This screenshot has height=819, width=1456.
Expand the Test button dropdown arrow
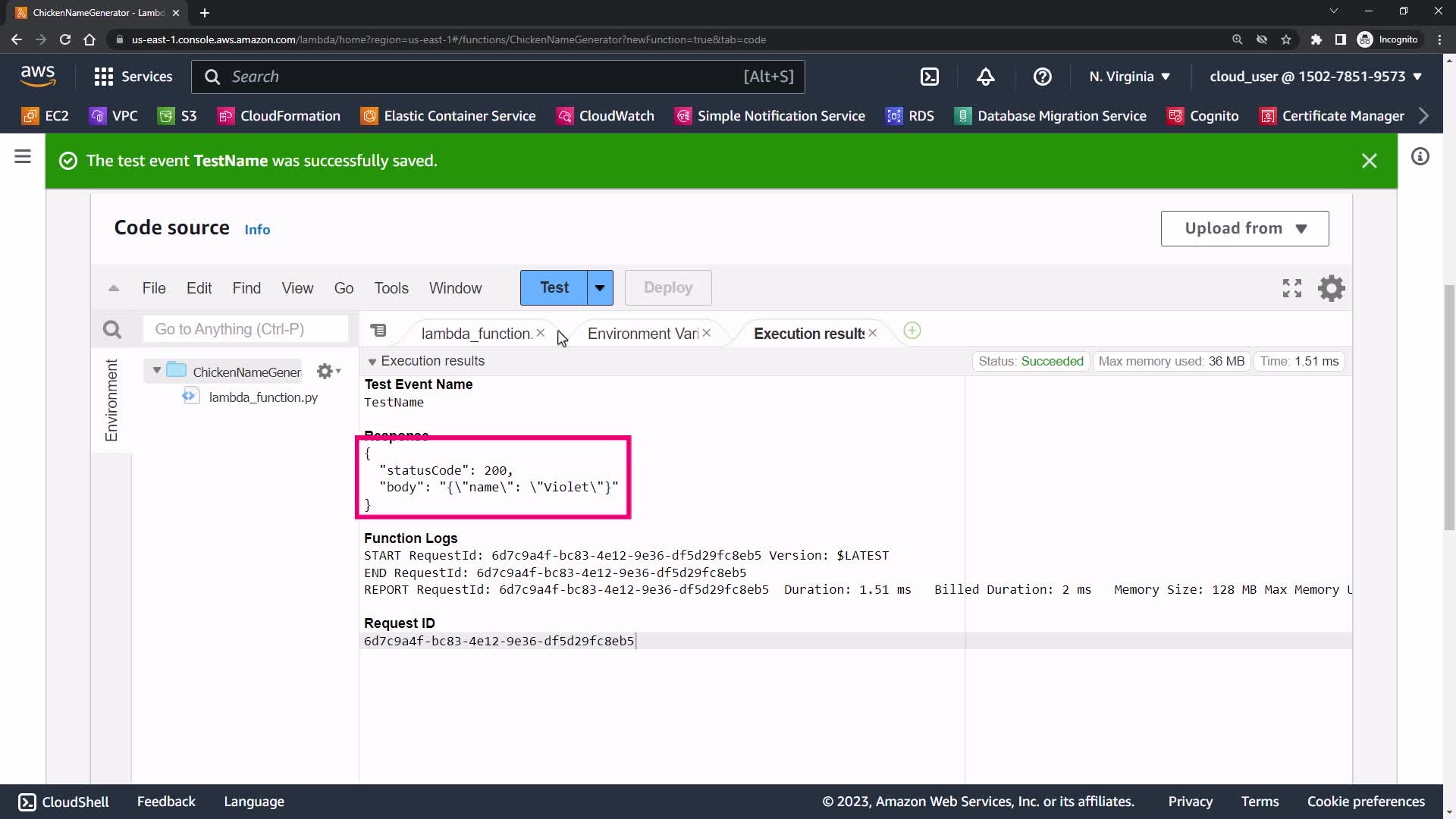point(600,288)
